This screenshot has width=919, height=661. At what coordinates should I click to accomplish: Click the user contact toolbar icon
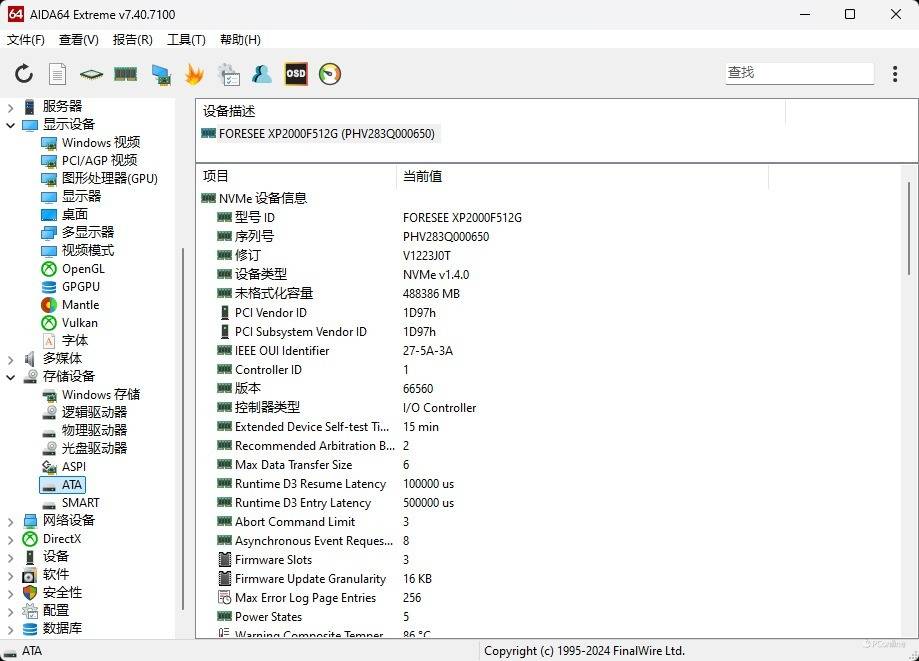pos(262,74)
